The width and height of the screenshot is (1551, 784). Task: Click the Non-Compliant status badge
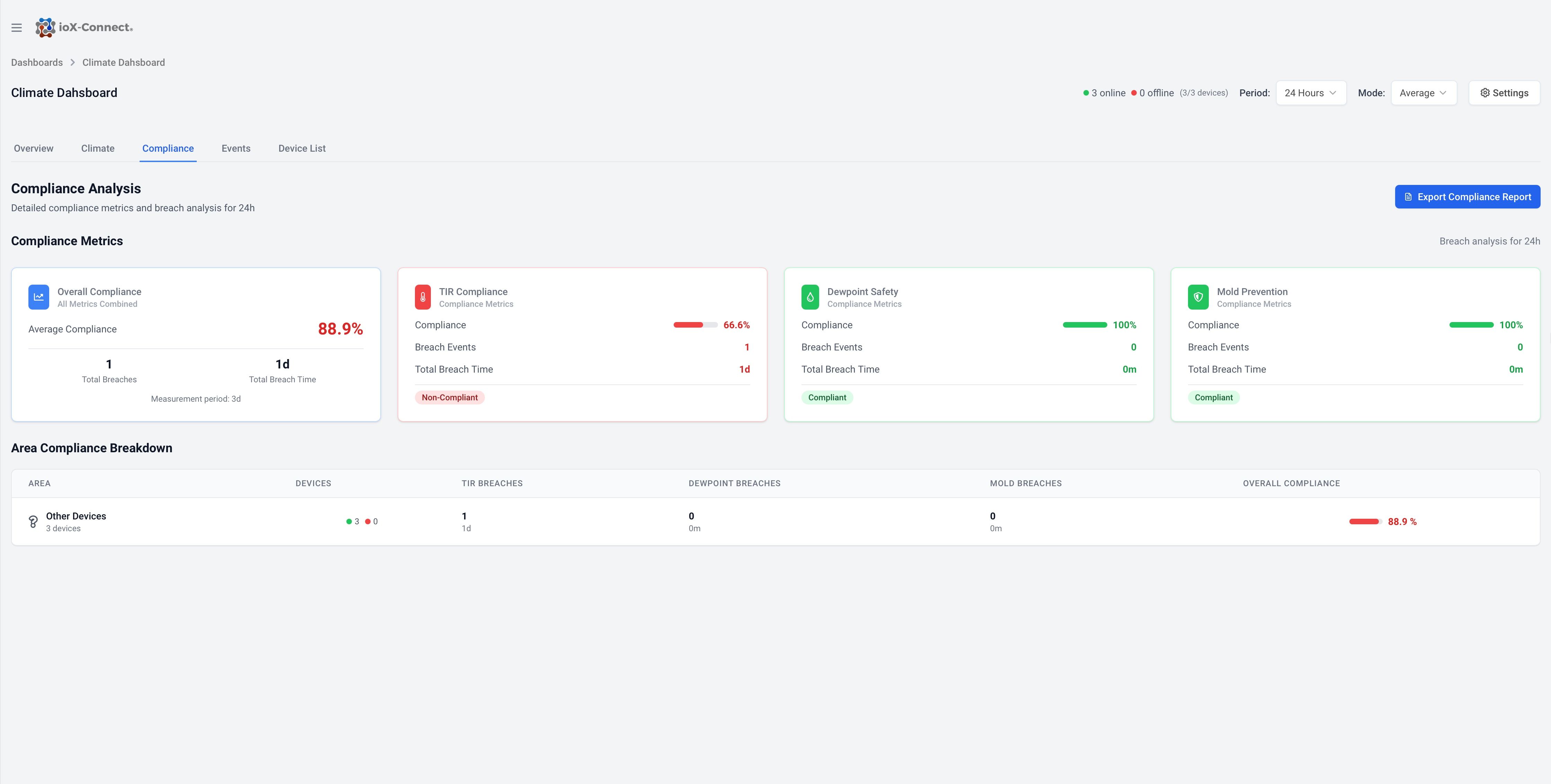click(449, 398)
